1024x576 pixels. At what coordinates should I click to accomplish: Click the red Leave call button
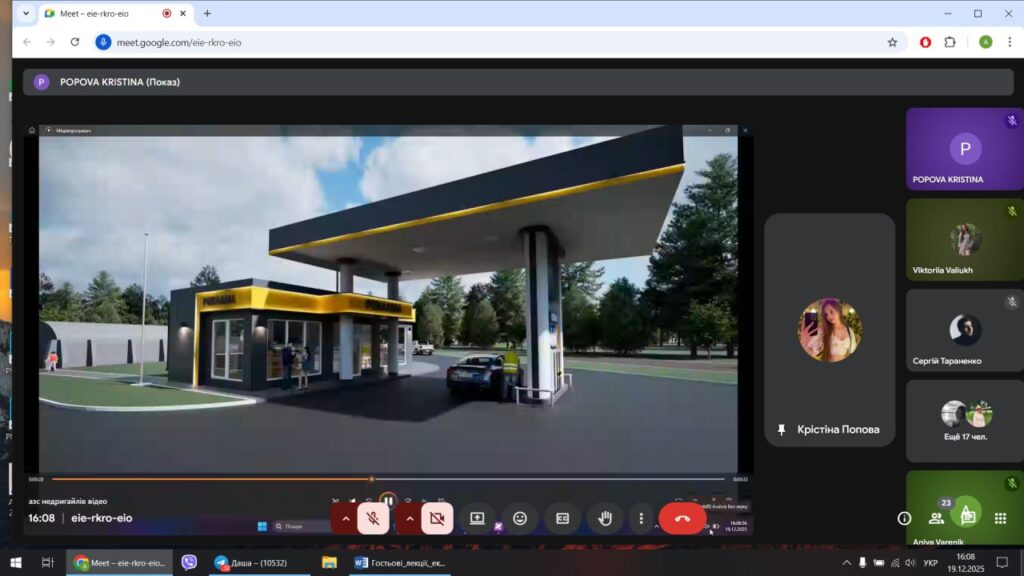coord(682,518)
